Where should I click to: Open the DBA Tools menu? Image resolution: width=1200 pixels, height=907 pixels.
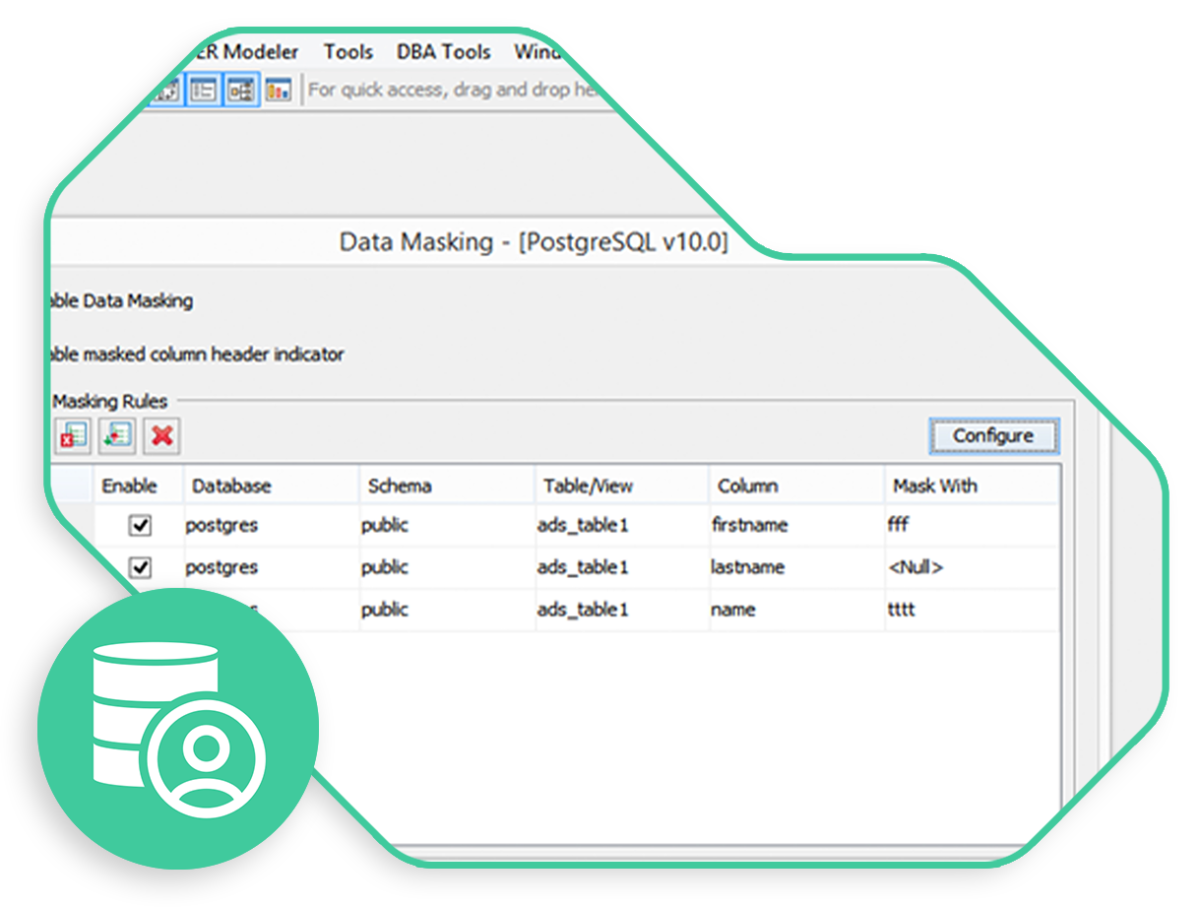click(444, 52)
